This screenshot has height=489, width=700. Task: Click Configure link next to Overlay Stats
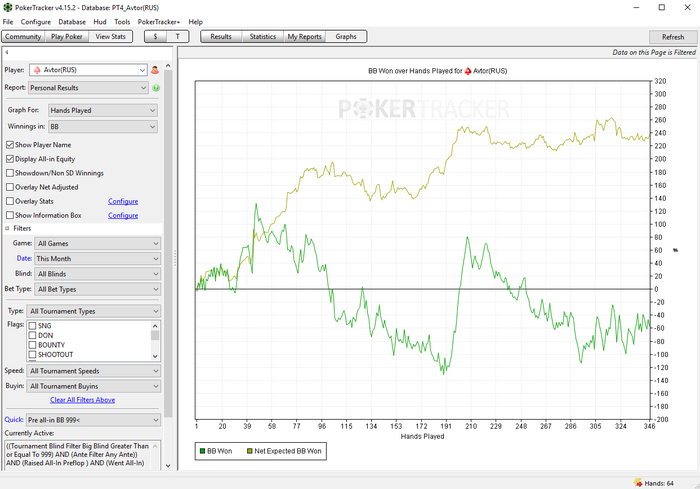pyautogui.click(x=123, y=201)
